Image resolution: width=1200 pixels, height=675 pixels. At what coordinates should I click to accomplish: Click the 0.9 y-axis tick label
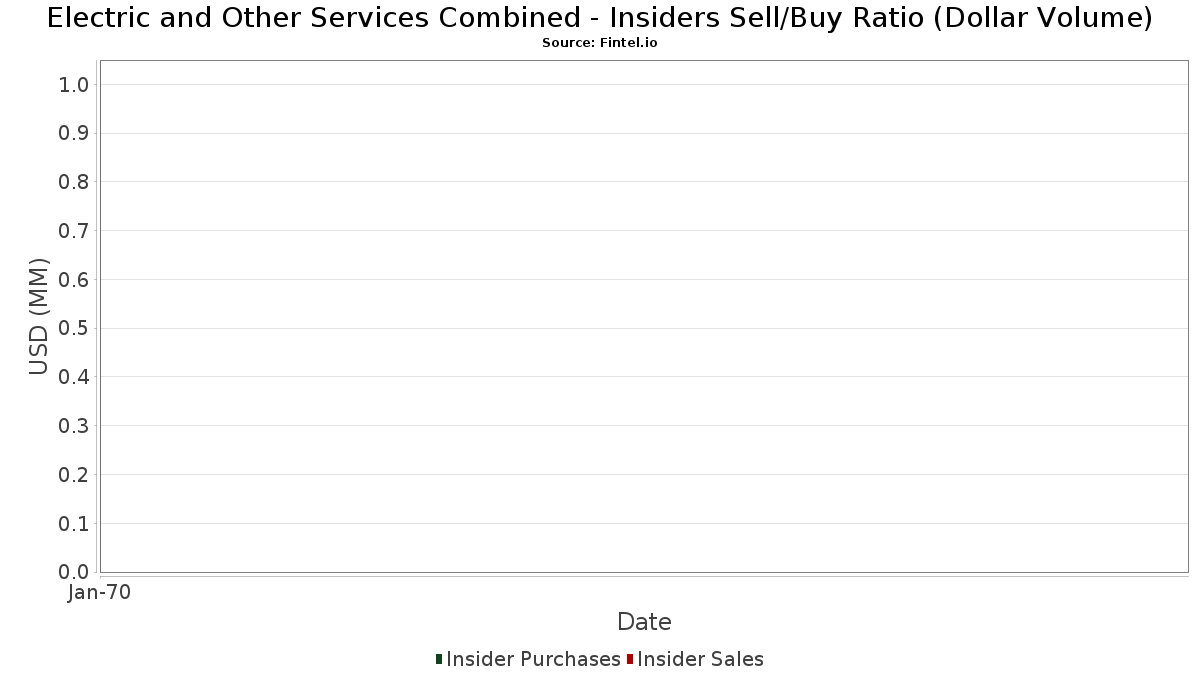[75, 133]
